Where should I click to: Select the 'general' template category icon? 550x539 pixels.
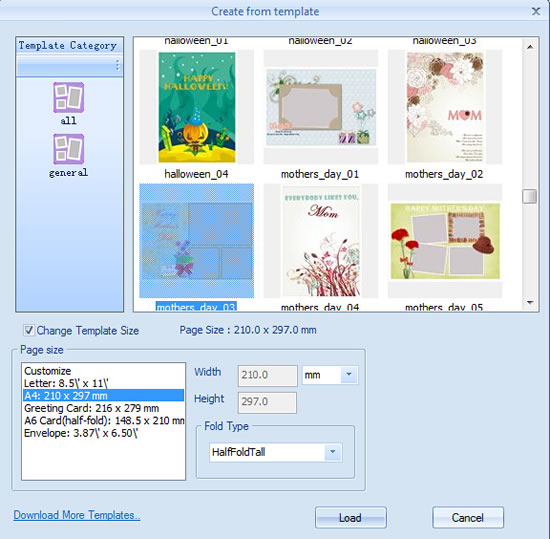click(x=68, y=149)
